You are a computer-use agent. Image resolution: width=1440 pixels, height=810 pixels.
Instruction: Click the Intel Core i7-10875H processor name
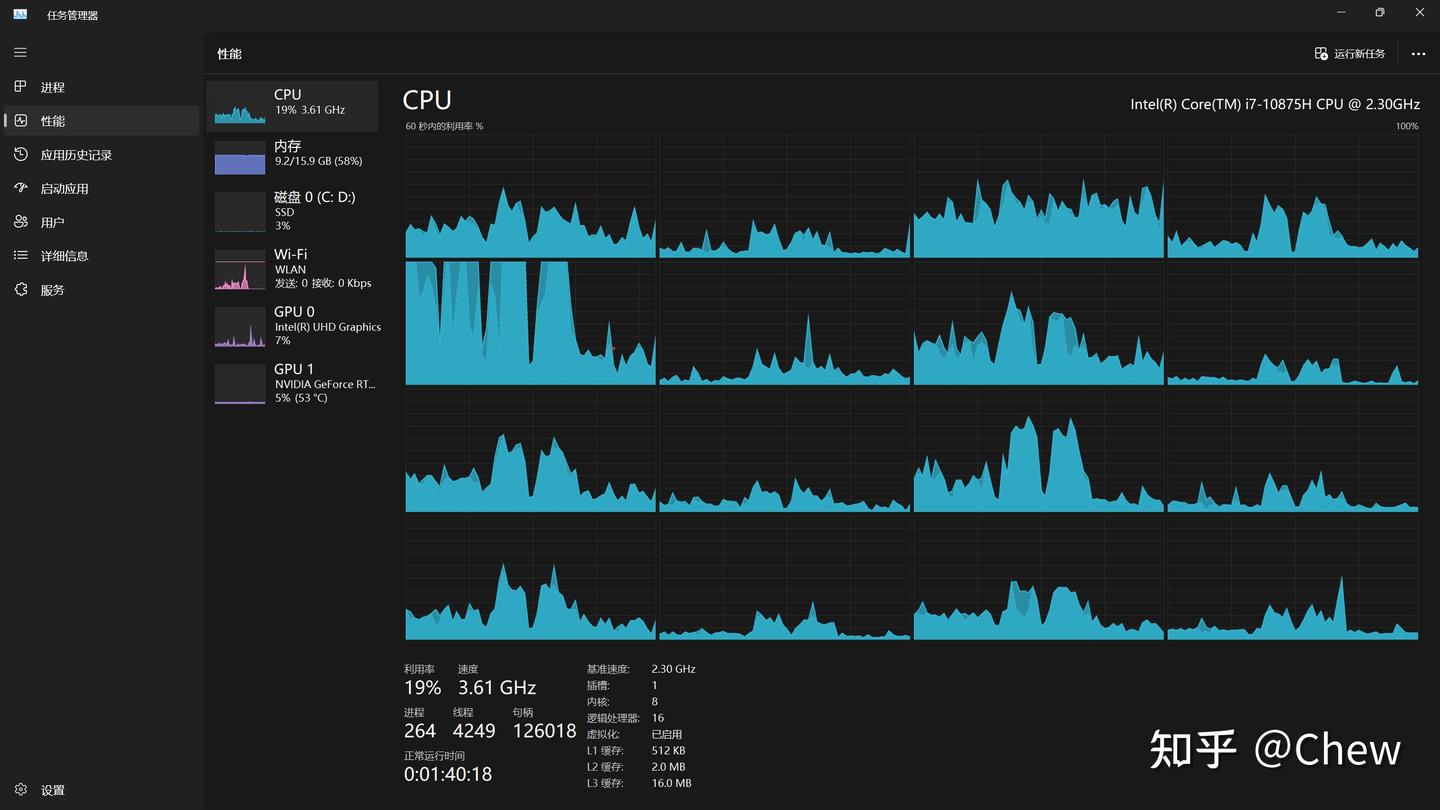coord(1275,103)
